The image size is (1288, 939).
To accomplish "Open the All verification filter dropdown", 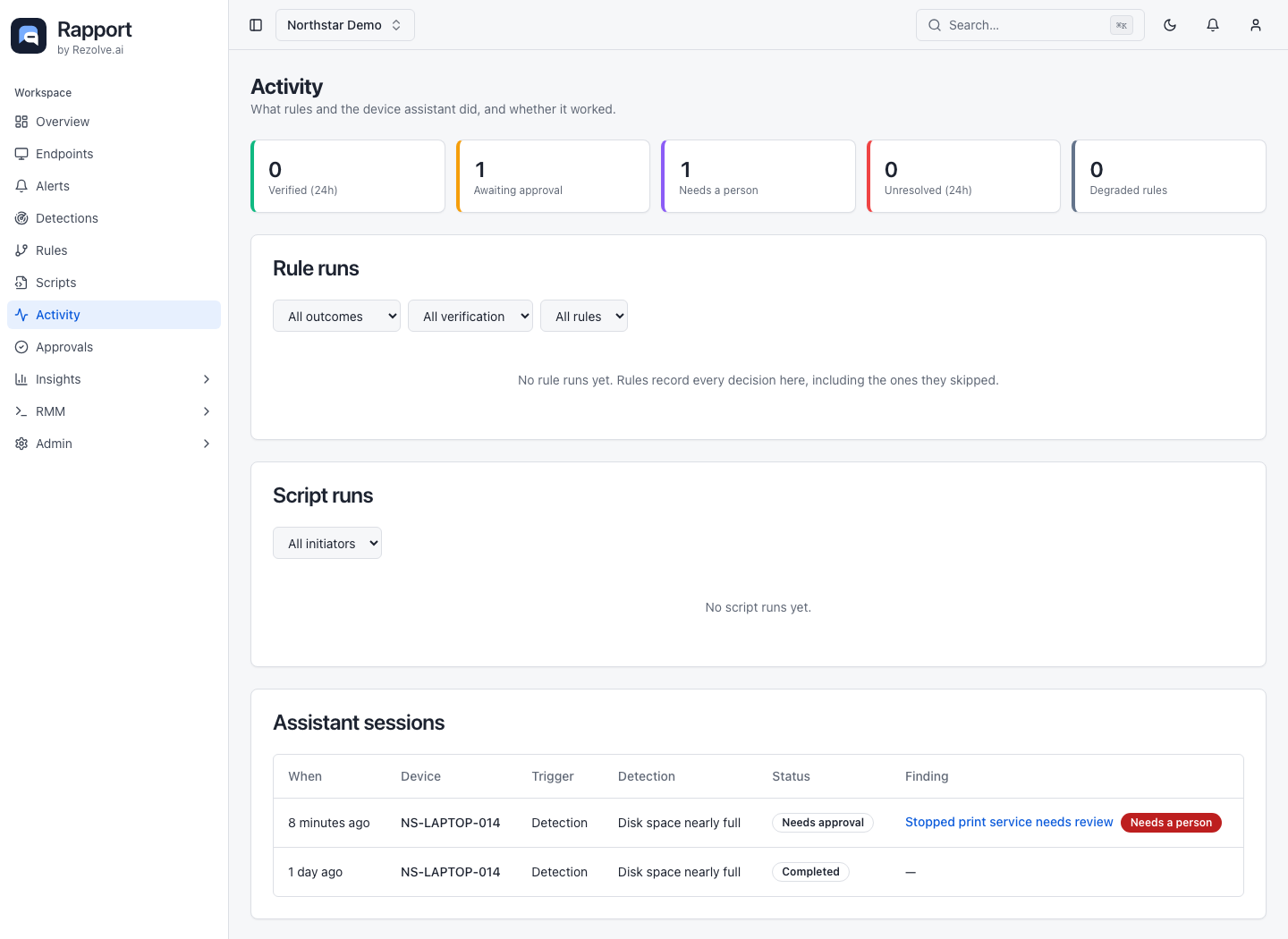I will pyautogui.click(x=470, y=316).
